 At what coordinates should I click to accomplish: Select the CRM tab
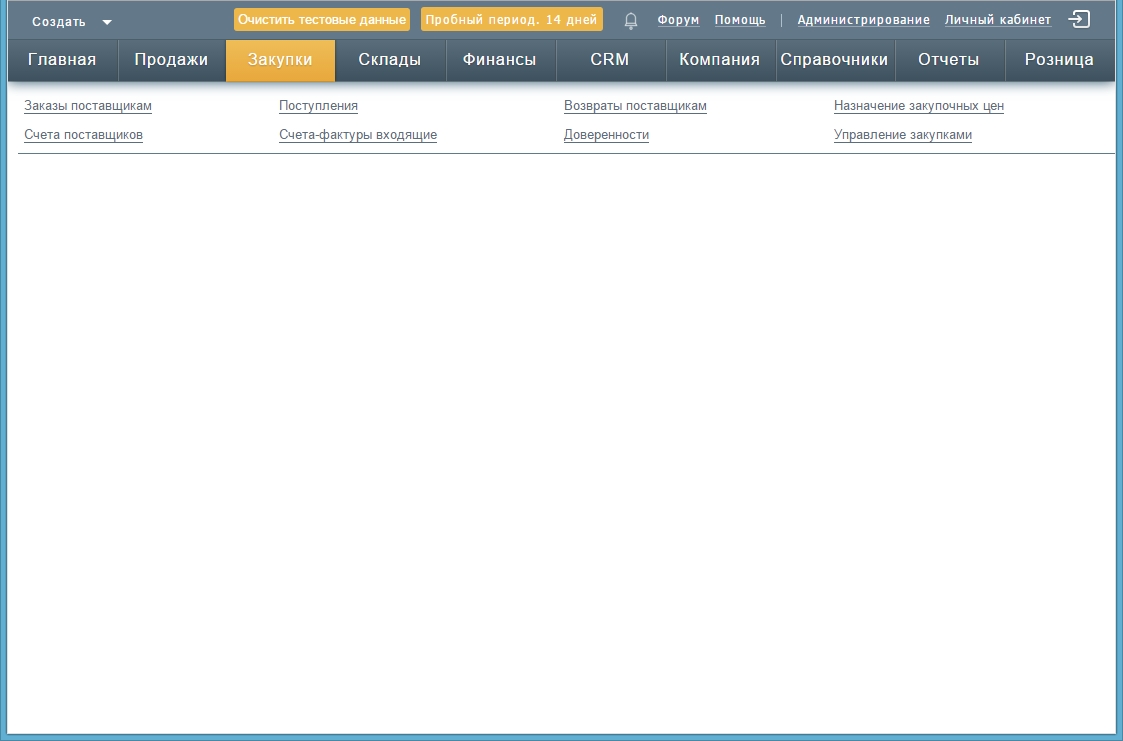click(609, 60)
